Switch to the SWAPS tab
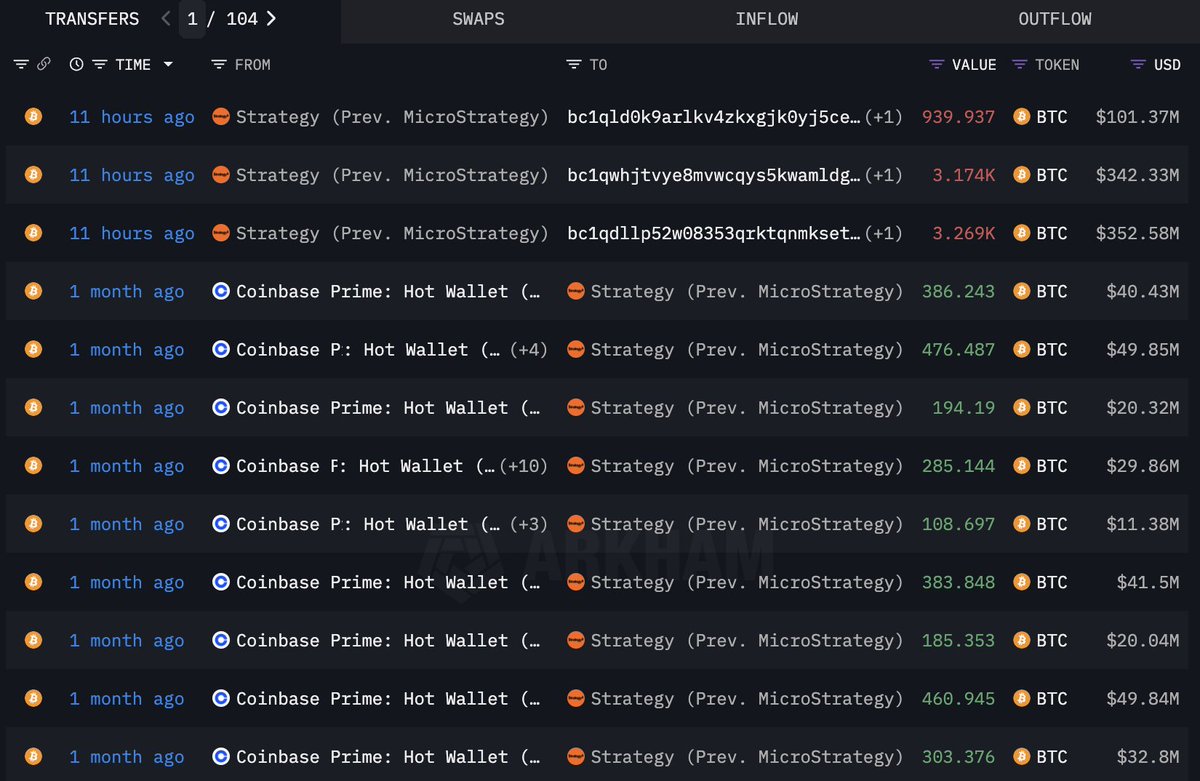The height and width of the screenshot is (781, 1200). coord(478,19)
